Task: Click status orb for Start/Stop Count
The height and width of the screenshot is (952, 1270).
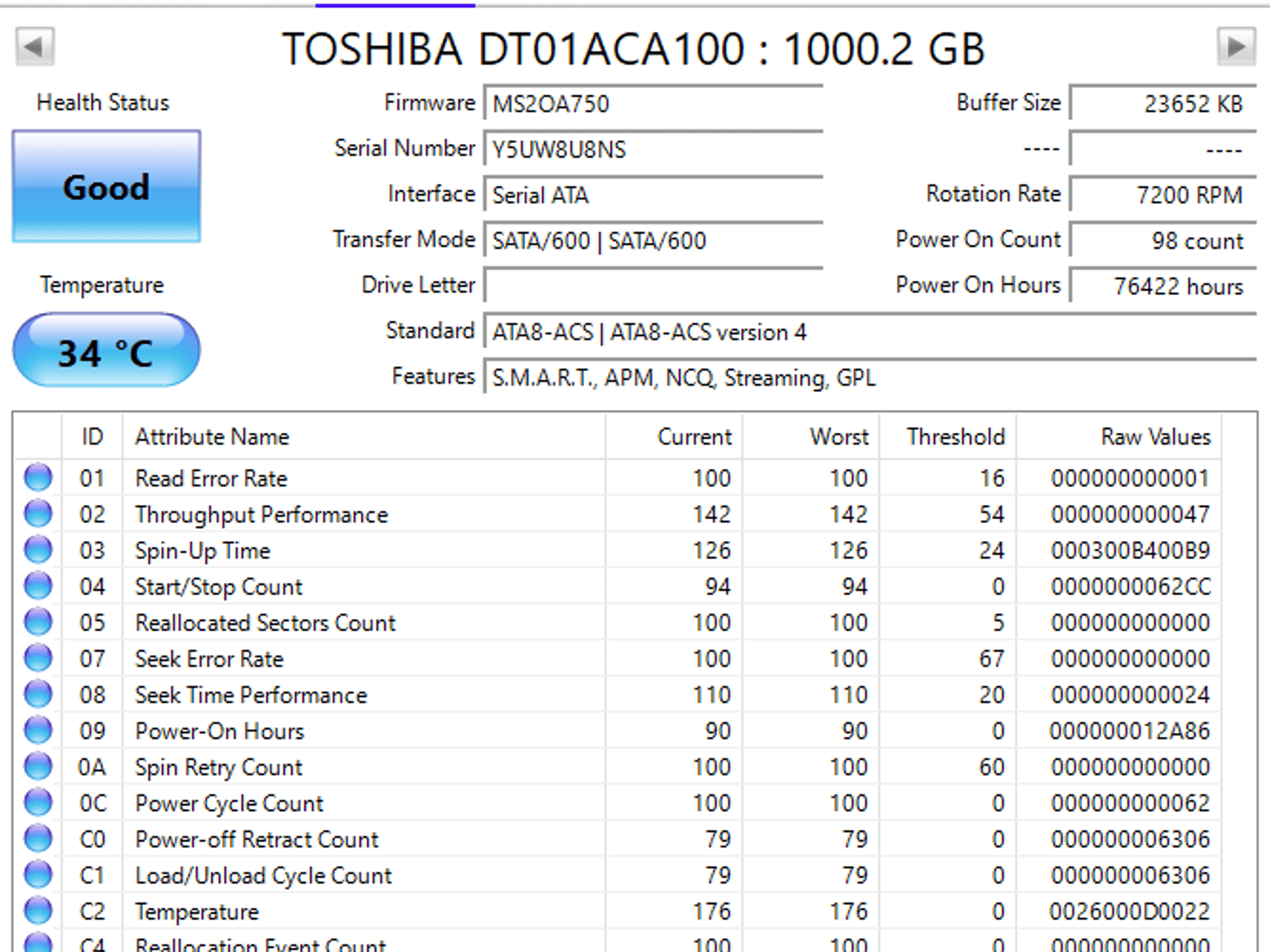Action: pyautogui.click(x=38, y=586)
